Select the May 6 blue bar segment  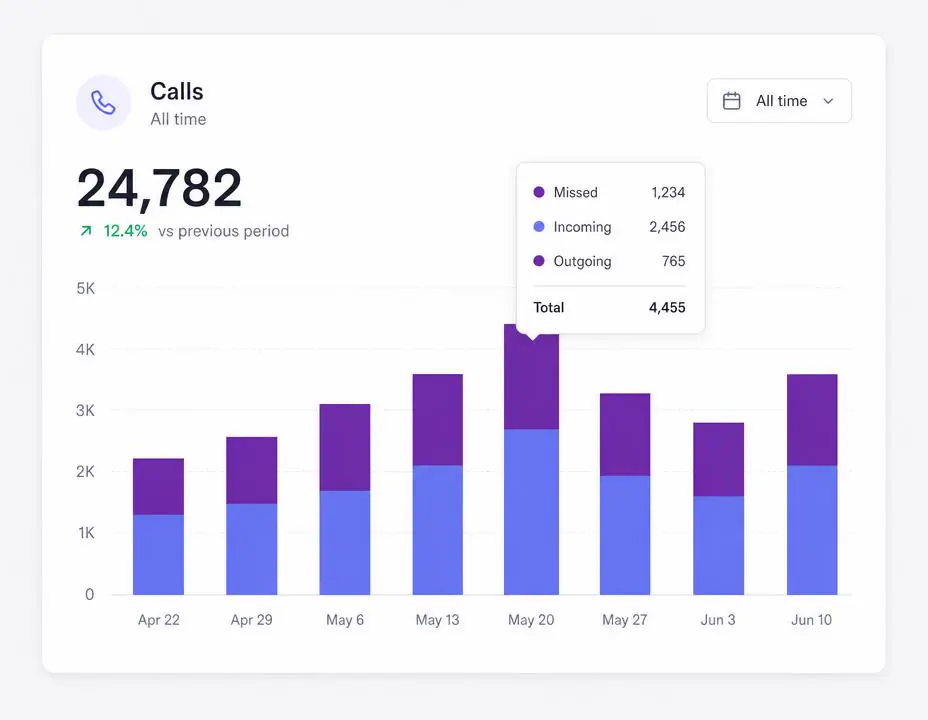click(x=344, y=543)
